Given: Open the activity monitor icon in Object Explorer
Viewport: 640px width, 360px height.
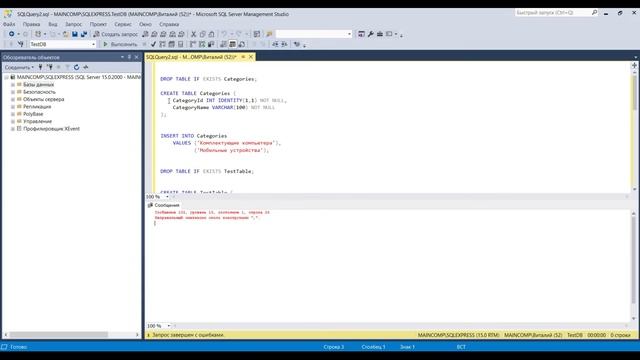Looking at the screenshot, I should 86,67.
